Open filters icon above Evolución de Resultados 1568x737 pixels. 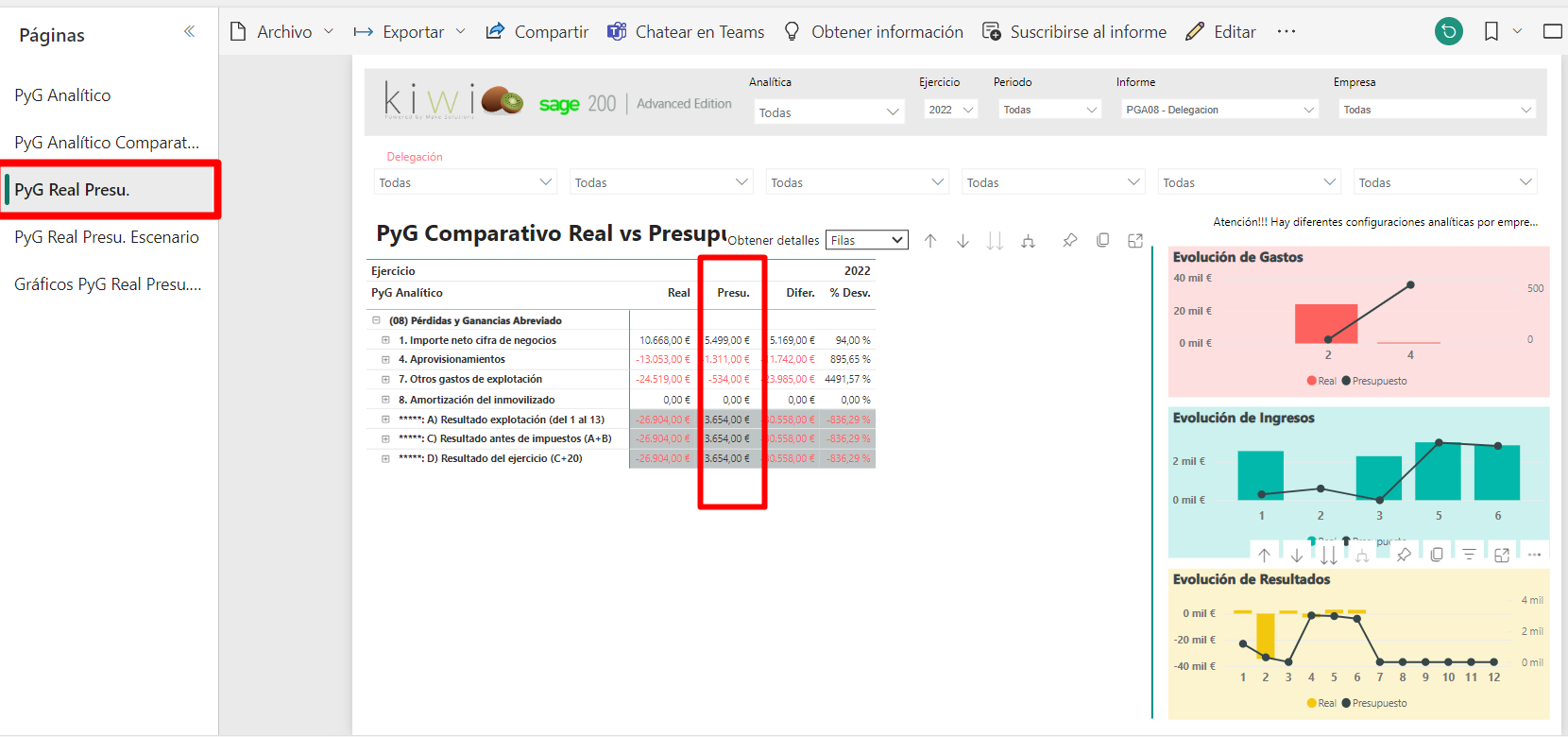coord(1469,555)
